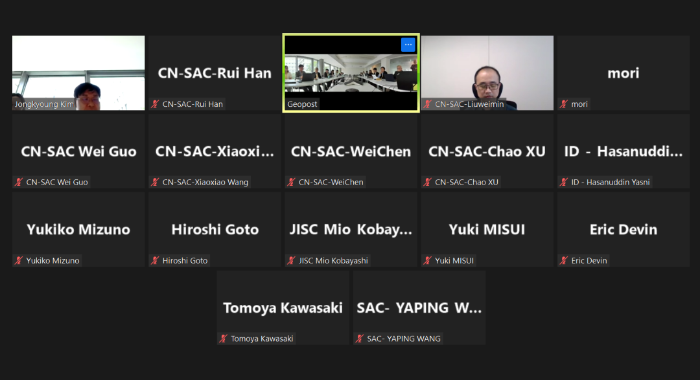The image size is (700, 380).
Task: Click the CN-SAC-WeiChen name label
Action: [x=331, y=182]
